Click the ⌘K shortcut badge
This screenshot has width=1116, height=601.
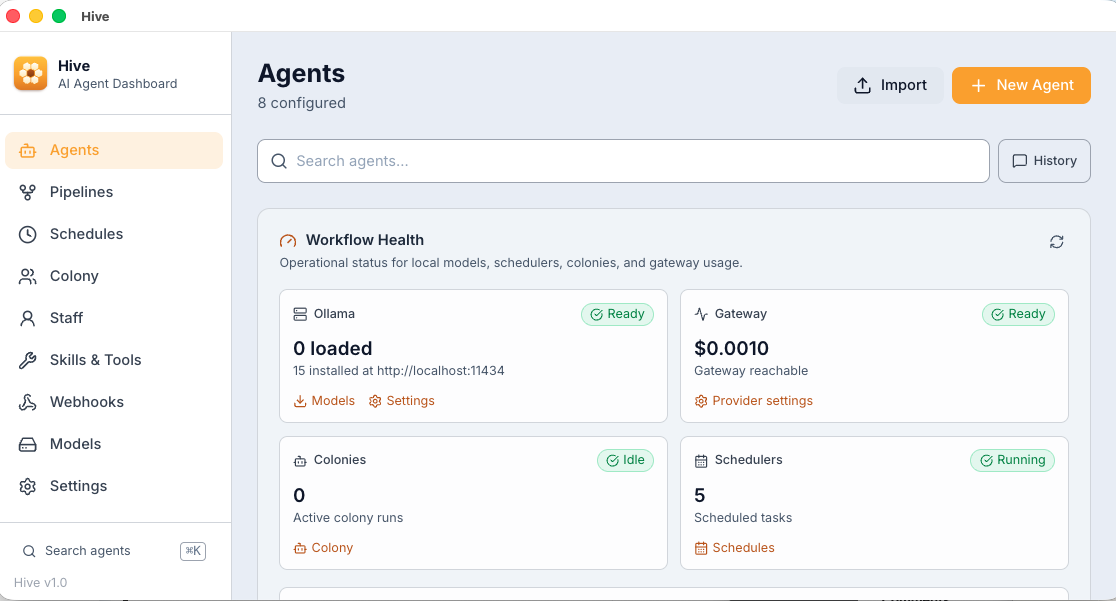pos(193,551)
